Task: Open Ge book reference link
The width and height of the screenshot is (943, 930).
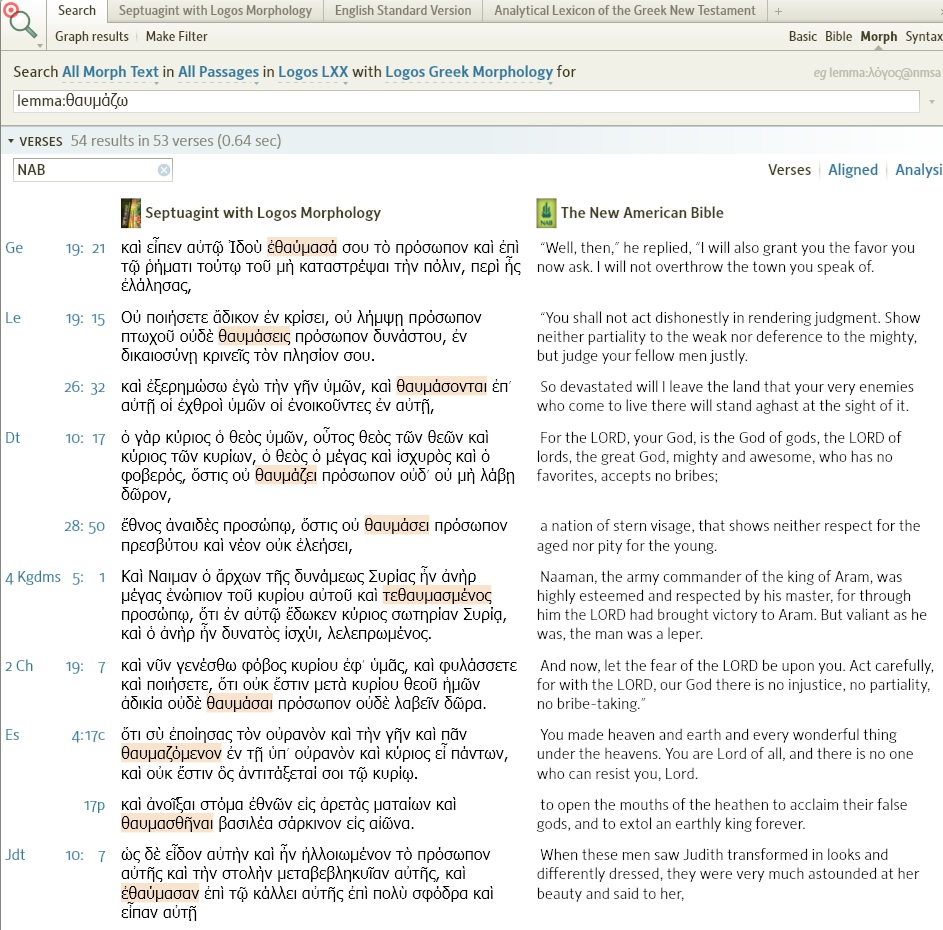Action: point(14,248)
